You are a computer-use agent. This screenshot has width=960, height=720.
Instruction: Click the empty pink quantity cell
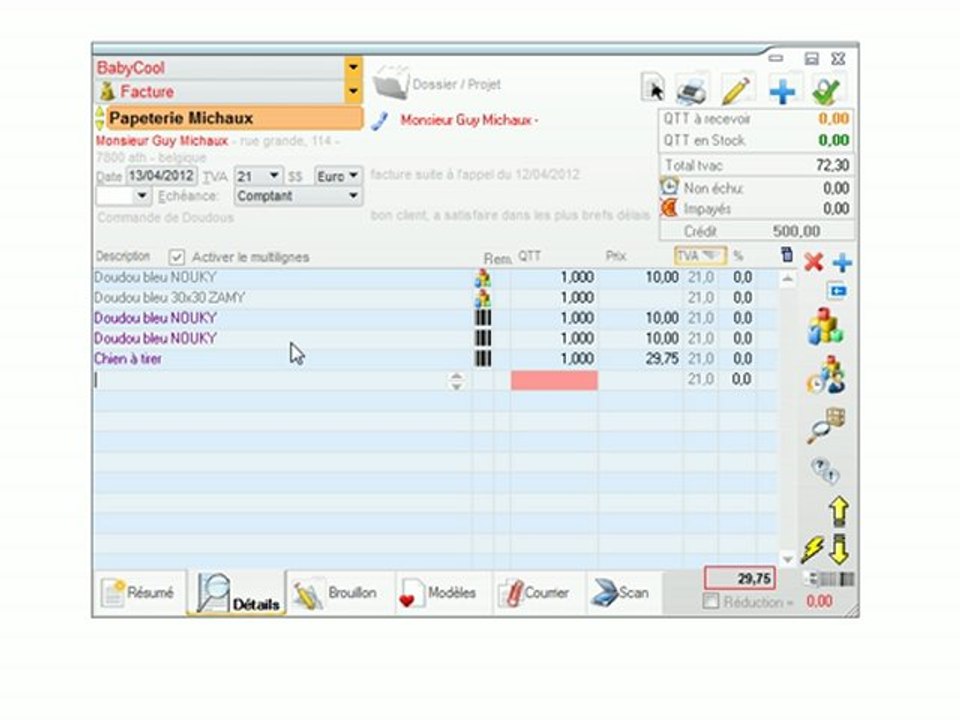(x=554, y=380)
